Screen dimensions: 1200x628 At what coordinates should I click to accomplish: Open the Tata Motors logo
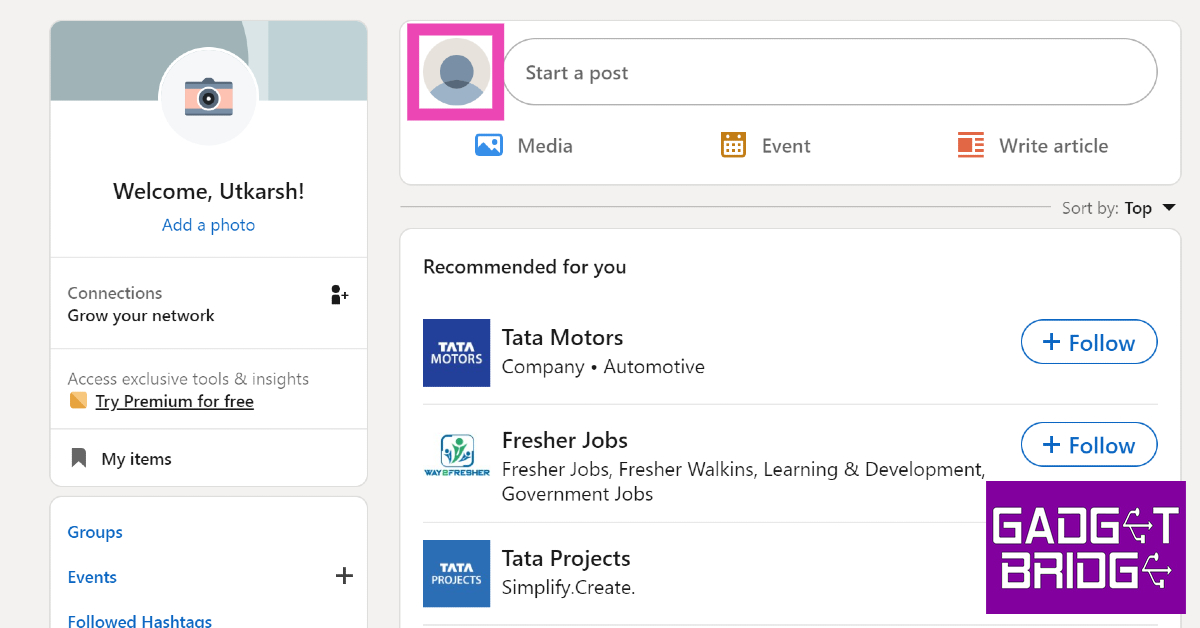click(x=456, y=353)
